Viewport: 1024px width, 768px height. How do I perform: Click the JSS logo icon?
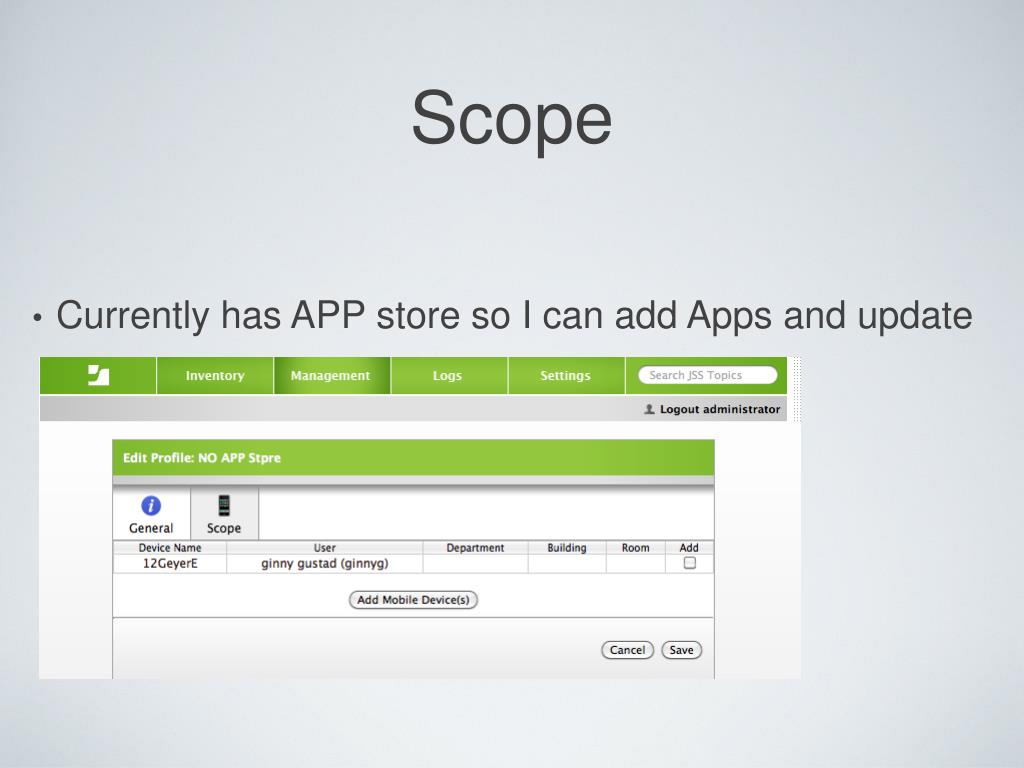[99, 376]
